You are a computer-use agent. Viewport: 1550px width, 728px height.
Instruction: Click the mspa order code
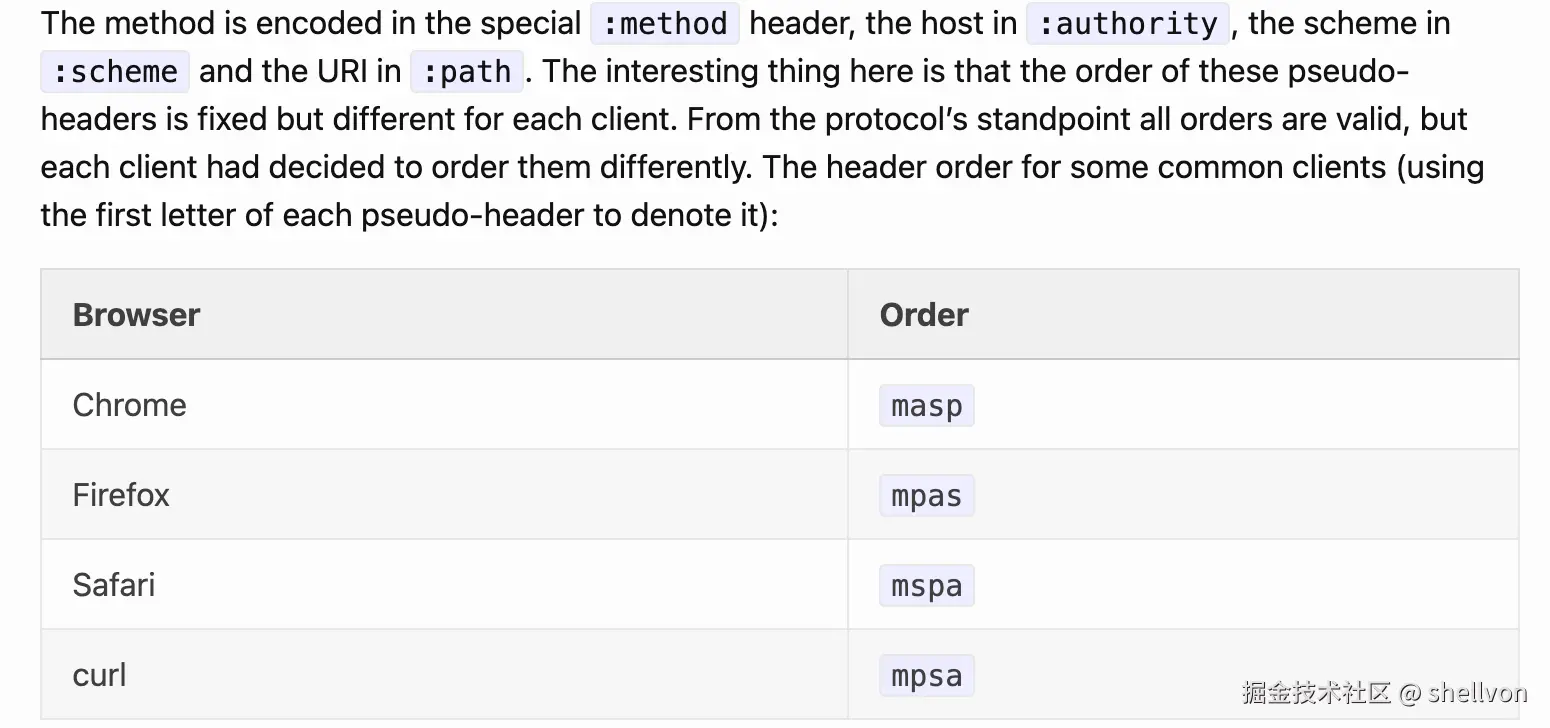tap(926, 586)
